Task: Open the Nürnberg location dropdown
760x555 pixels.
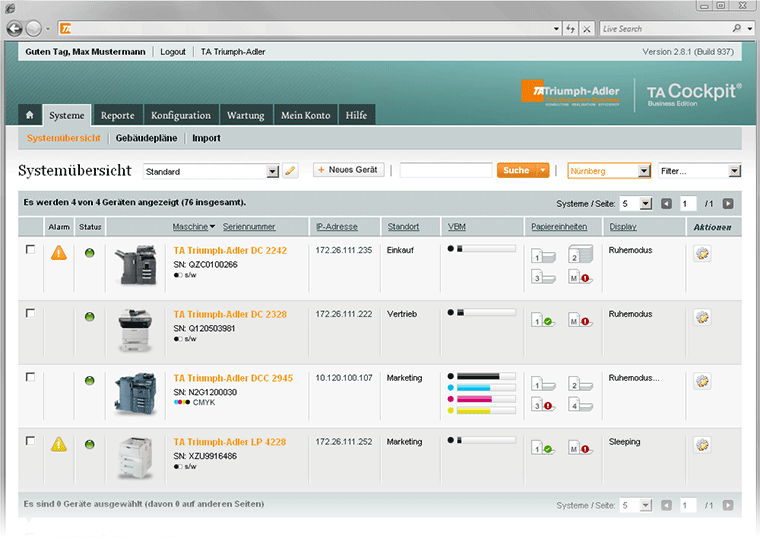Action: (644, 171)
